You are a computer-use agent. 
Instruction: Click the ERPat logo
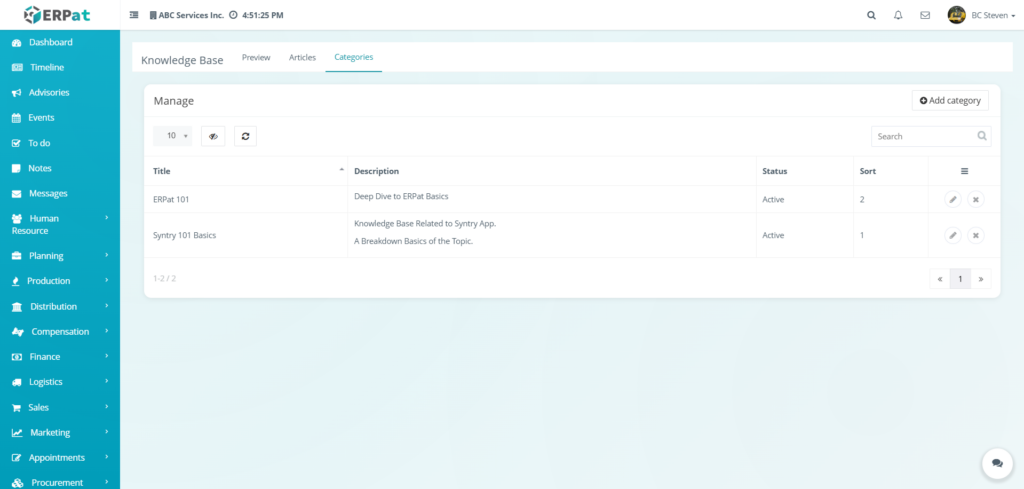tap(57, 14)
